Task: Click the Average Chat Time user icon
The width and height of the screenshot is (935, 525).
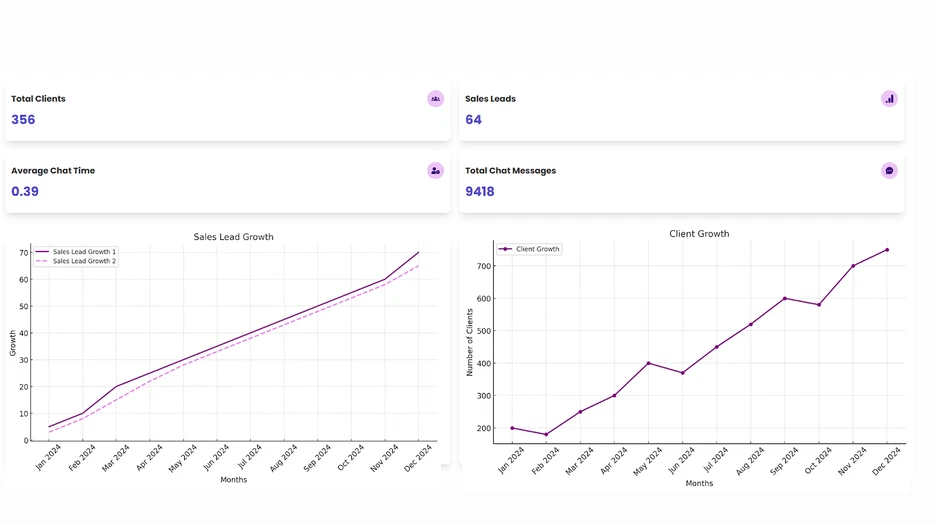Action: (435, 171)
